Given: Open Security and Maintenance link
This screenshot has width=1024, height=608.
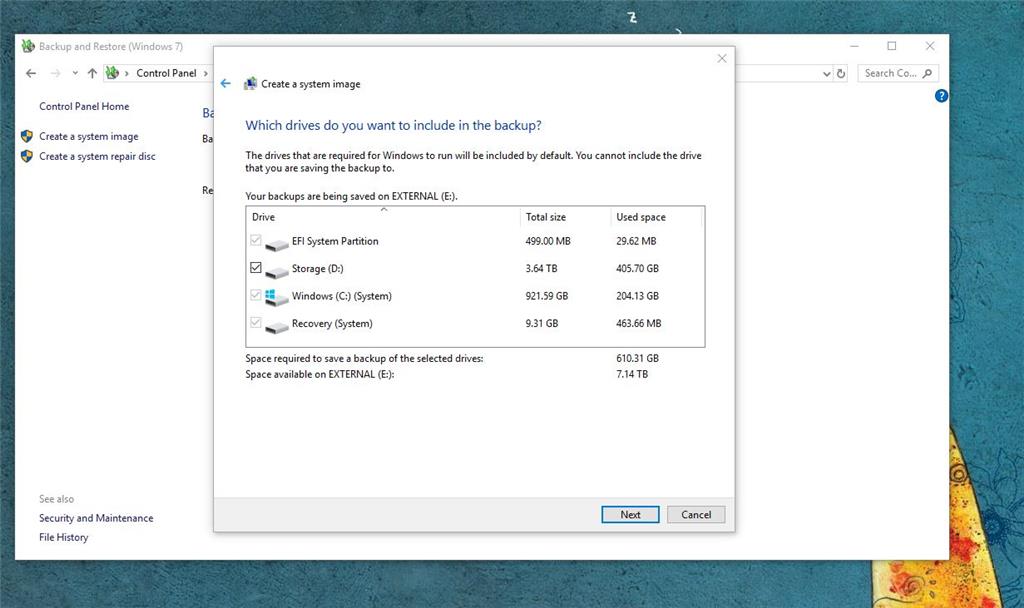Looking at the screenshot, I should pyautogui.click(x=96, y=518).
